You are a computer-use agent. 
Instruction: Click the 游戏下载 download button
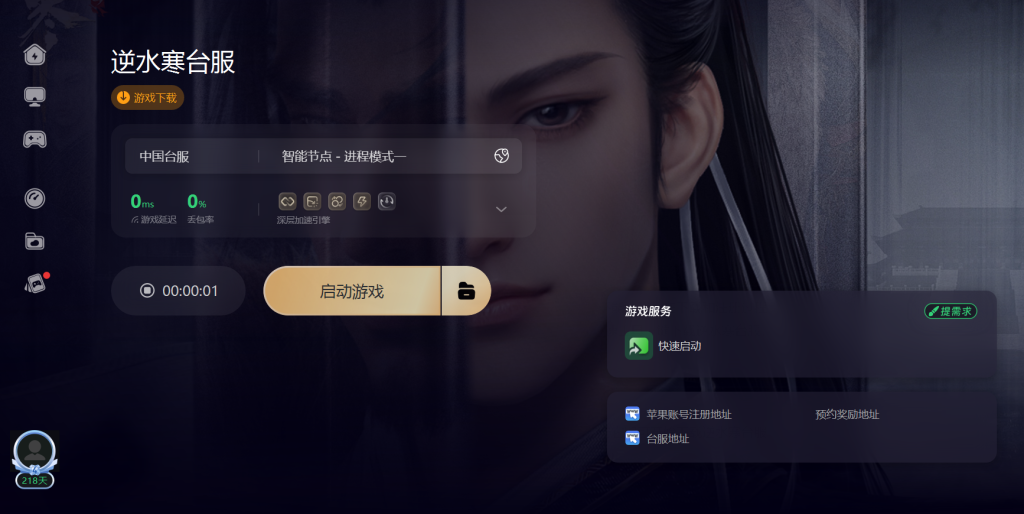147,97
